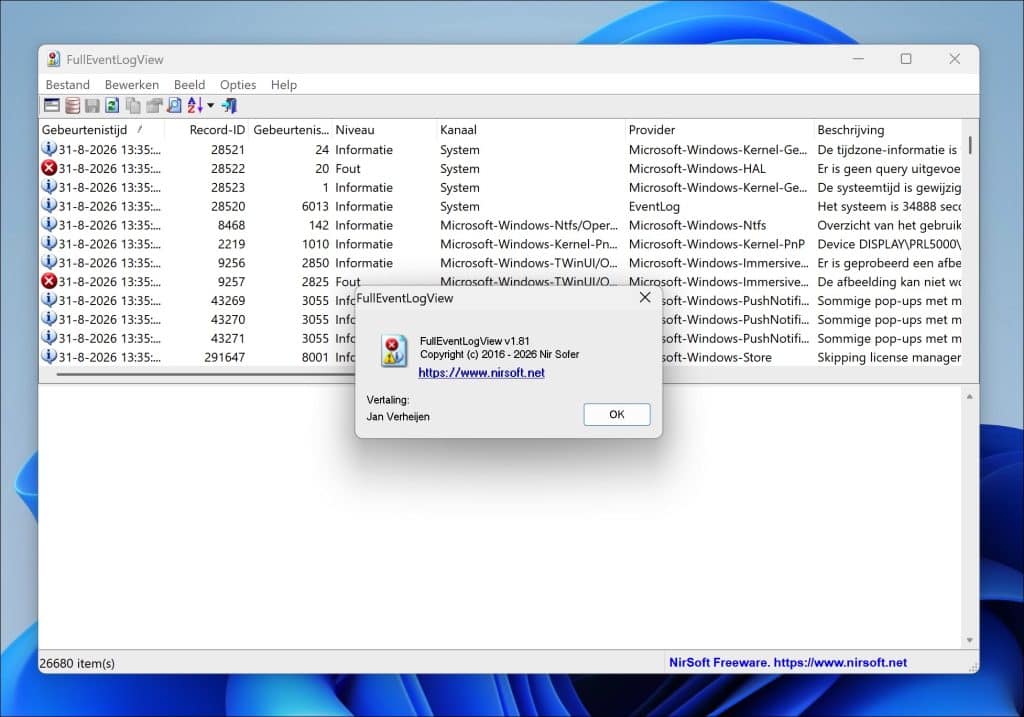Click the info icon of record 43270
Viewport: 1024px width, 717px height.
coord(49,319)
